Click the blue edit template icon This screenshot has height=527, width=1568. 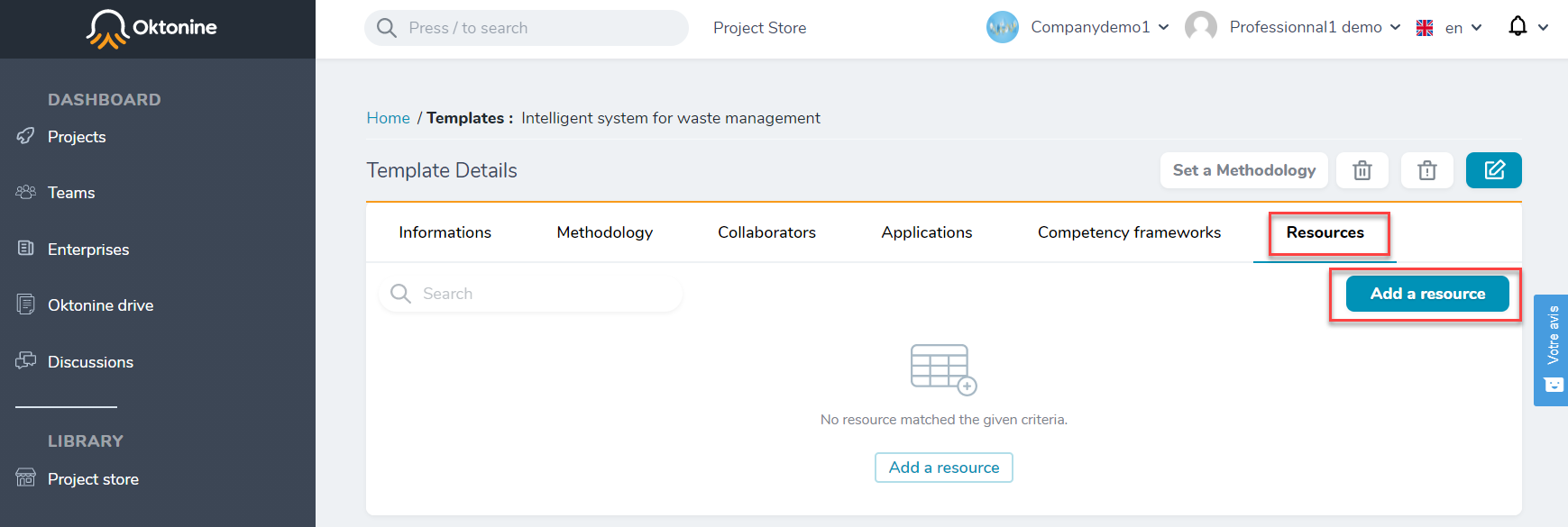pyautogui.click(x=1493, y=170)
